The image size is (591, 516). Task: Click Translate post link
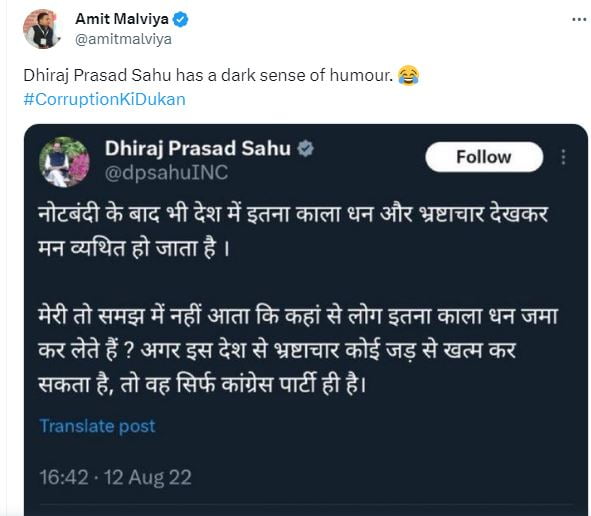pyautogui.click(x=97, y=426)
